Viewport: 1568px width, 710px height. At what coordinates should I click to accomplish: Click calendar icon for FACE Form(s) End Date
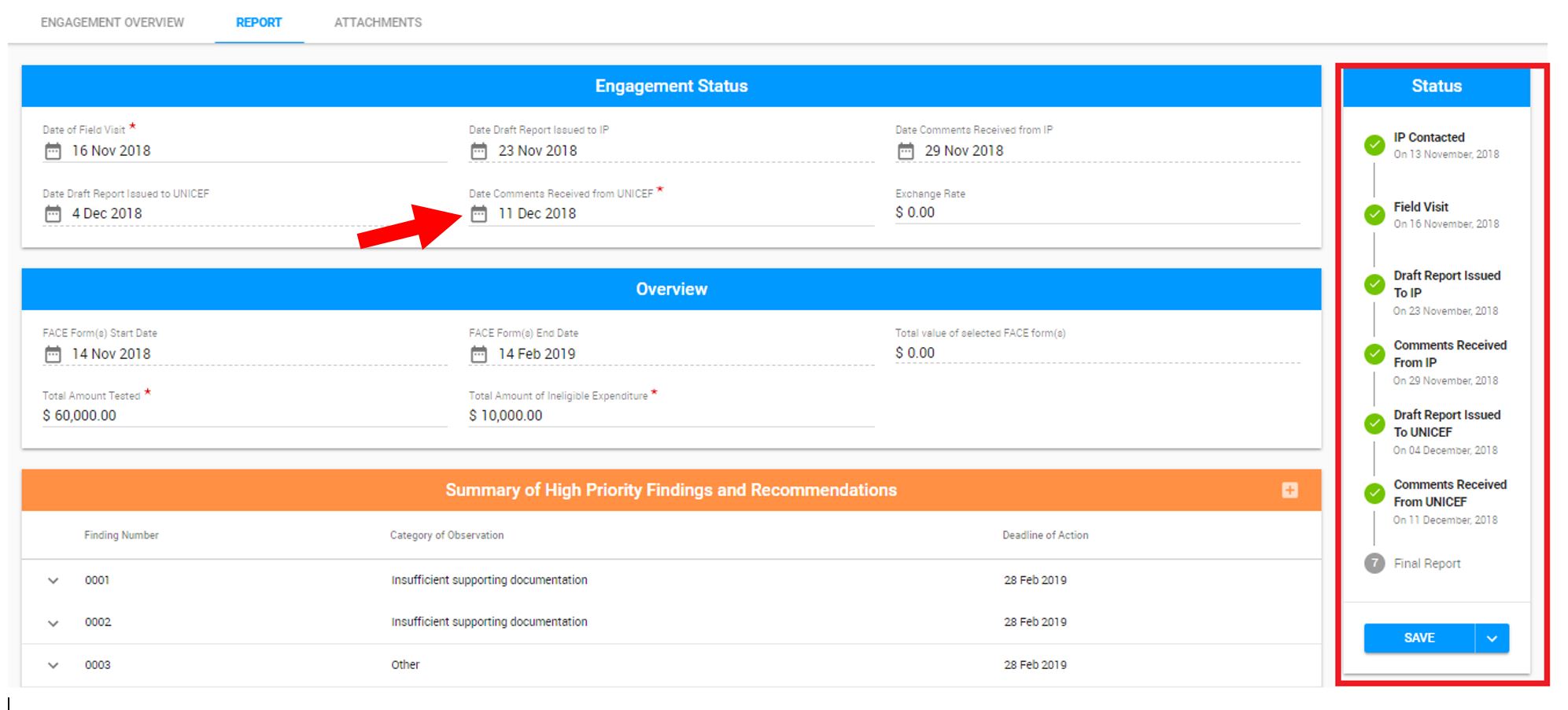click(x=479, y=355)
